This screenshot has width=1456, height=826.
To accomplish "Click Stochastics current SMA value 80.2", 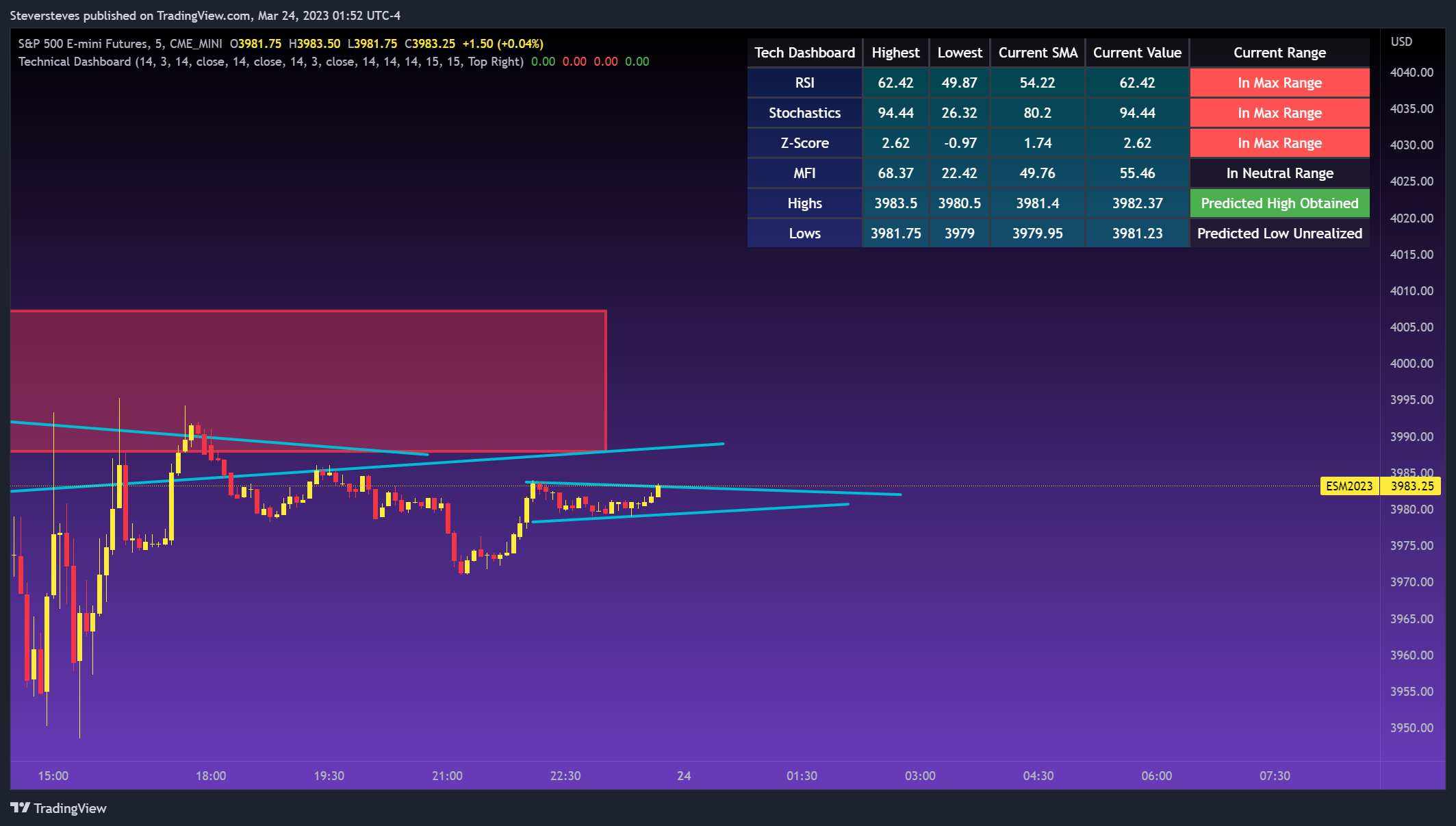I will pos(1038,113).
